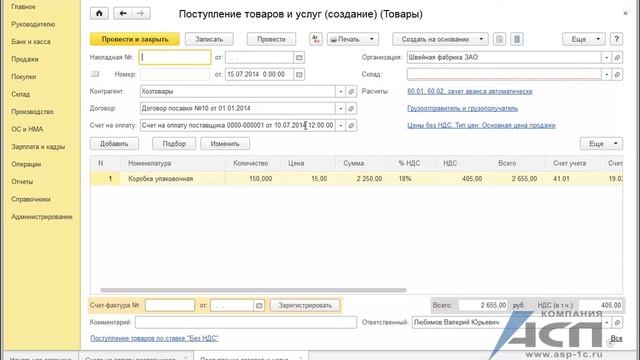Open the table Еще menu
Image resolution: width=640 pixels, height=360 pixels.
click(x=601, y=144)
